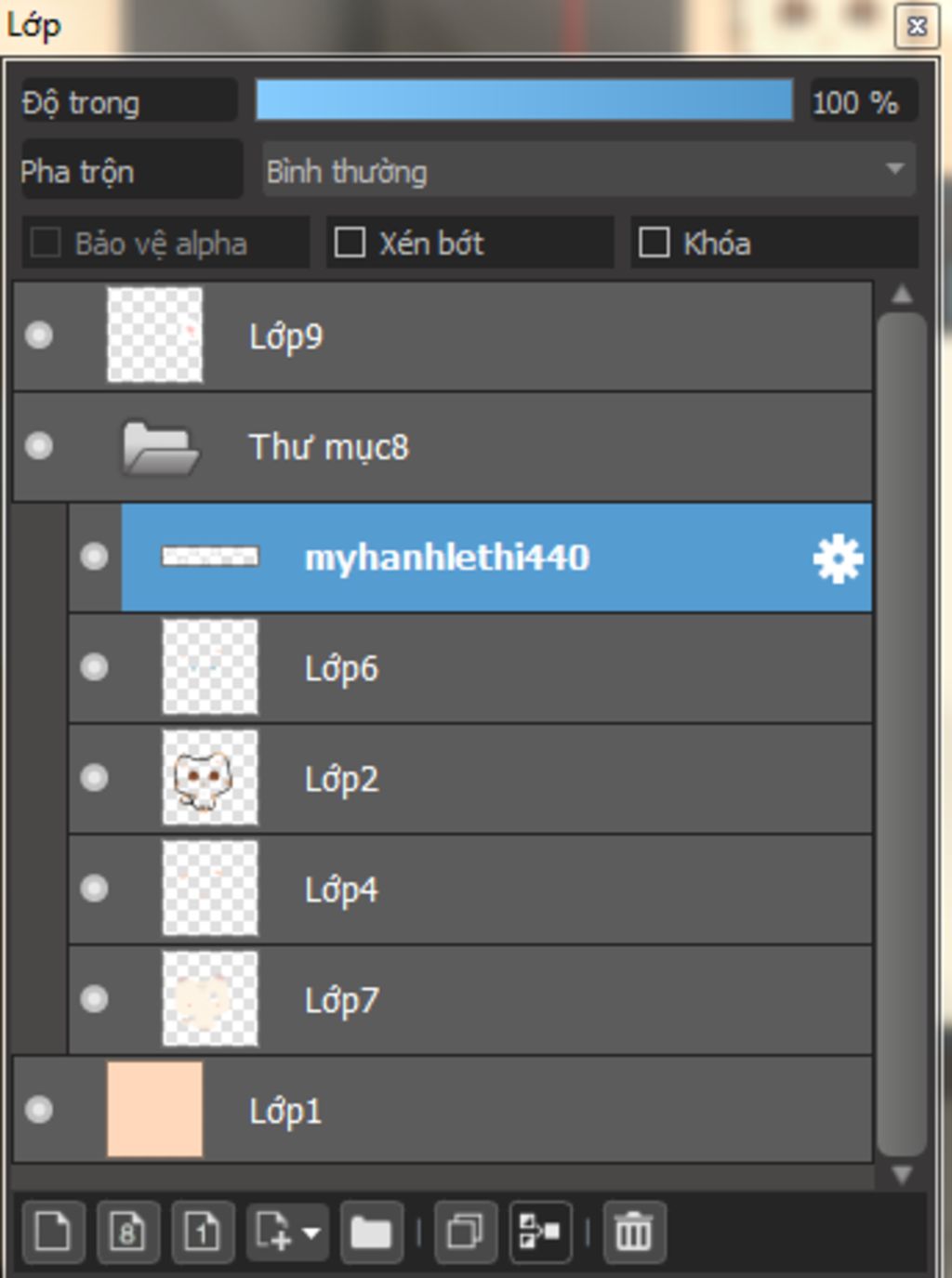
Task: Collapse the Thư mục8 folder
Action: (x=161, y=447)
